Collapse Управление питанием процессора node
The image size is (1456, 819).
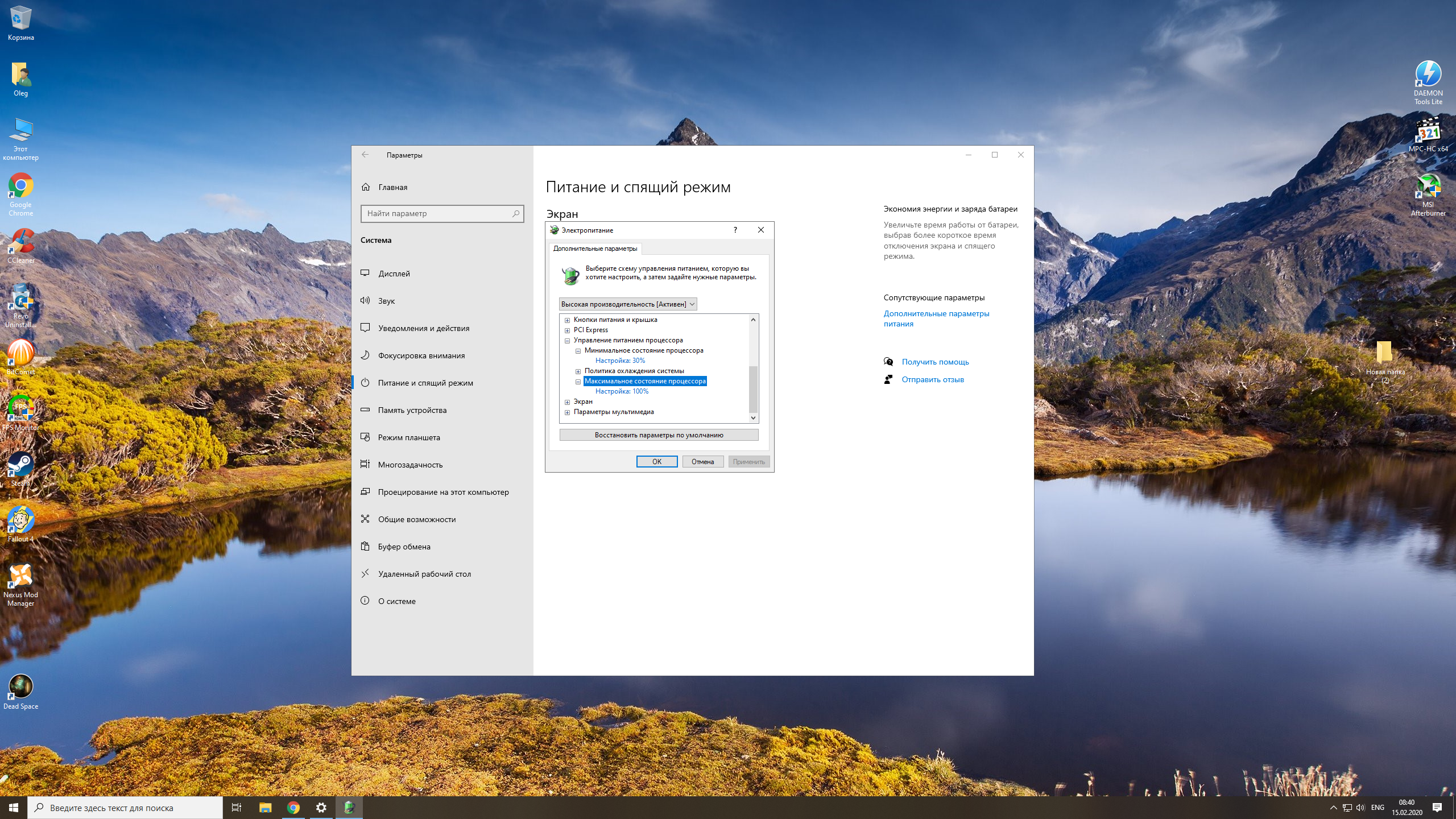point(567,340)
